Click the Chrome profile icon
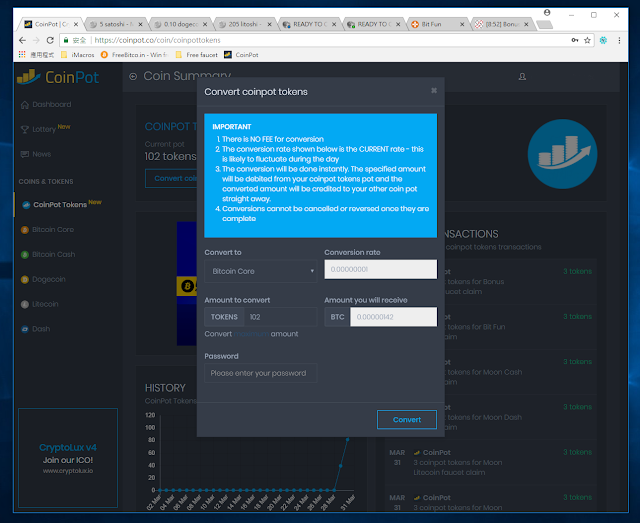This screenshot has width=640, height=523. click(x=547, y=13)
